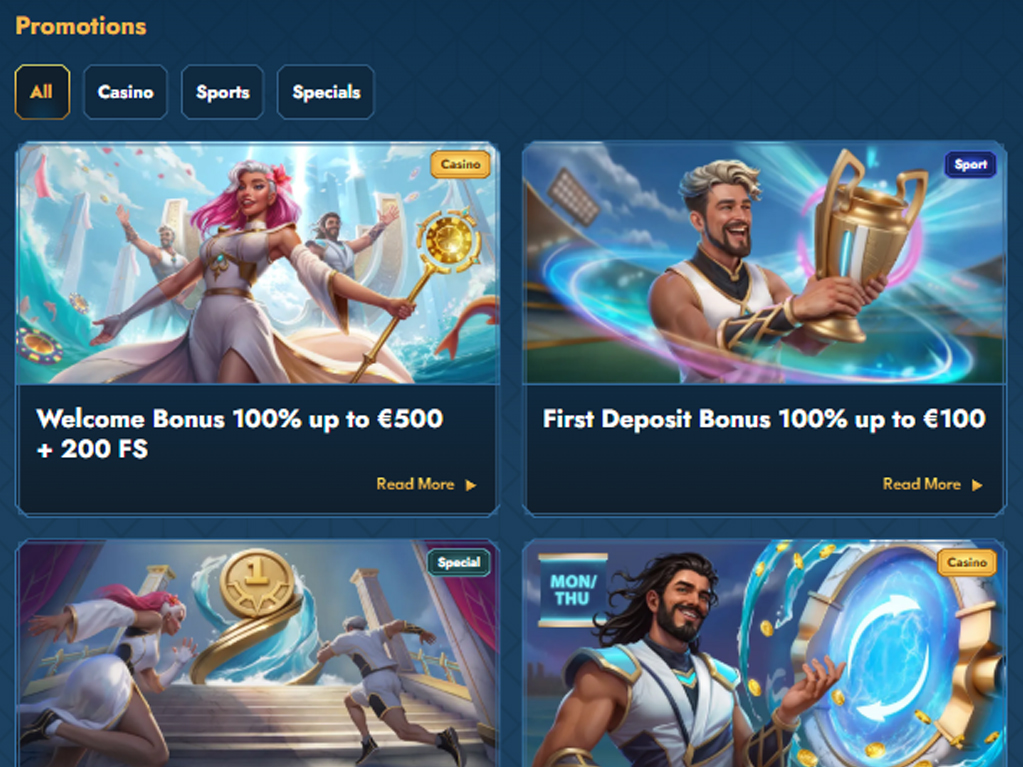Click Read More on Welcome Bonus card
This screenshot has width=1023, height=767.
point(415,484)
